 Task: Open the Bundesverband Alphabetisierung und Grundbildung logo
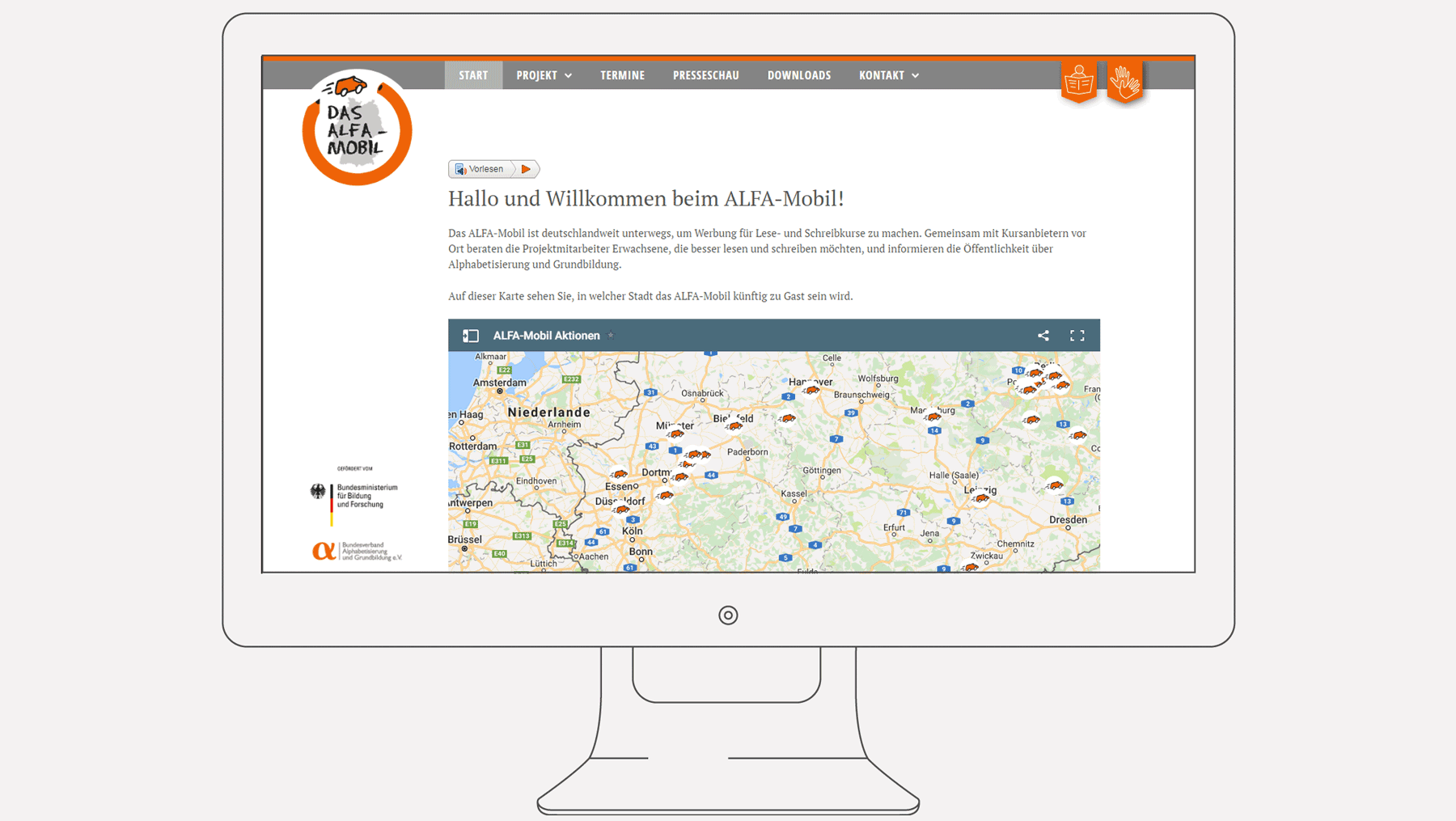click(x=357, y=551)
